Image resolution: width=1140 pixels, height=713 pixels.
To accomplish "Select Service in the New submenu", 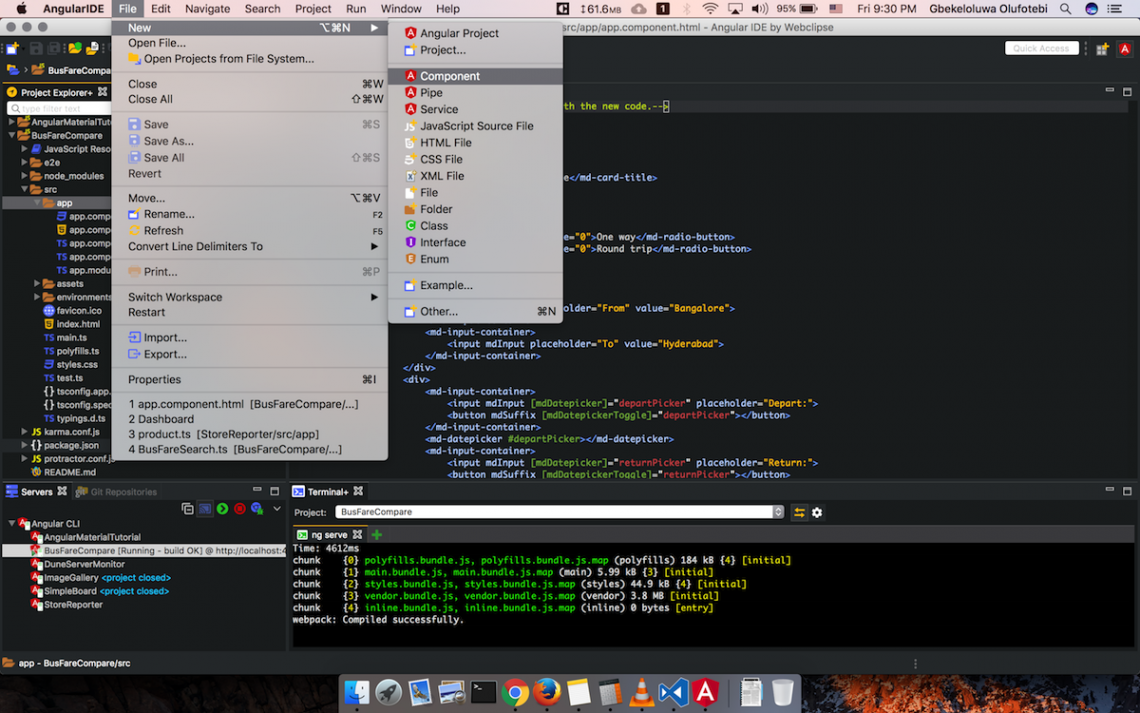I will tap(438, 109).
